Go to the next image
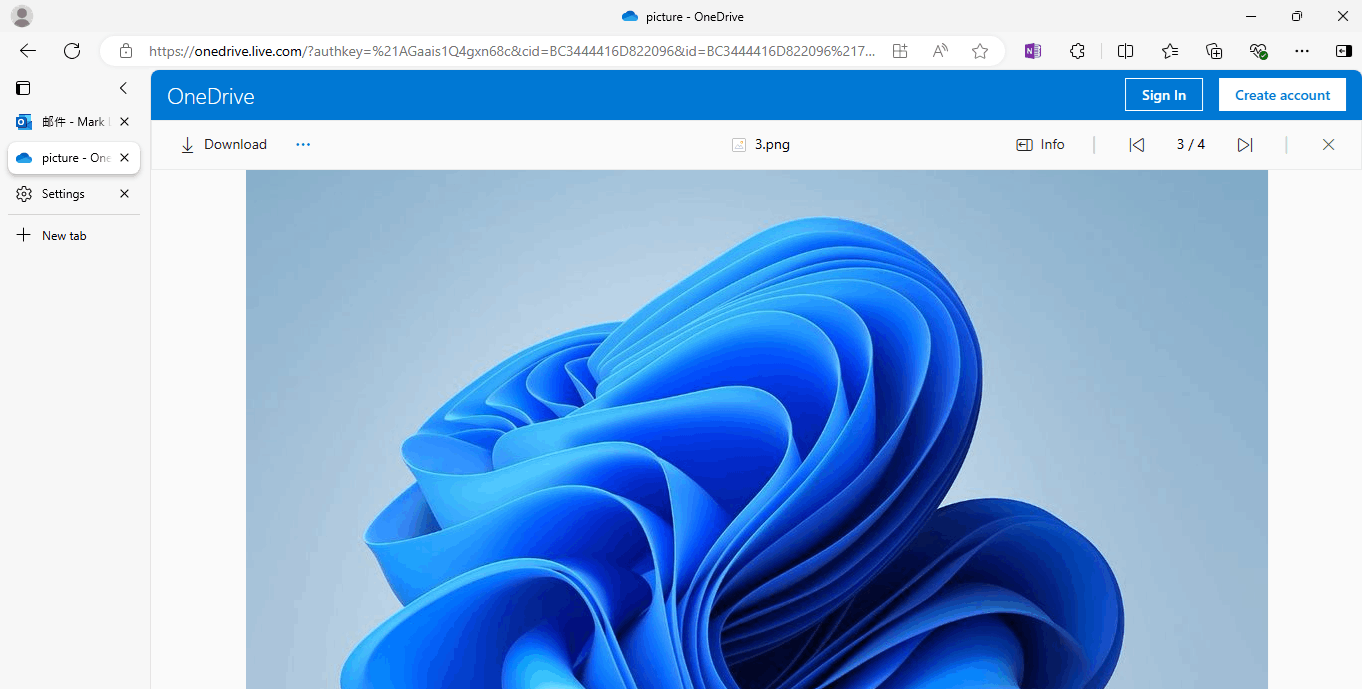1363x690 pixels. point(1245,145)
